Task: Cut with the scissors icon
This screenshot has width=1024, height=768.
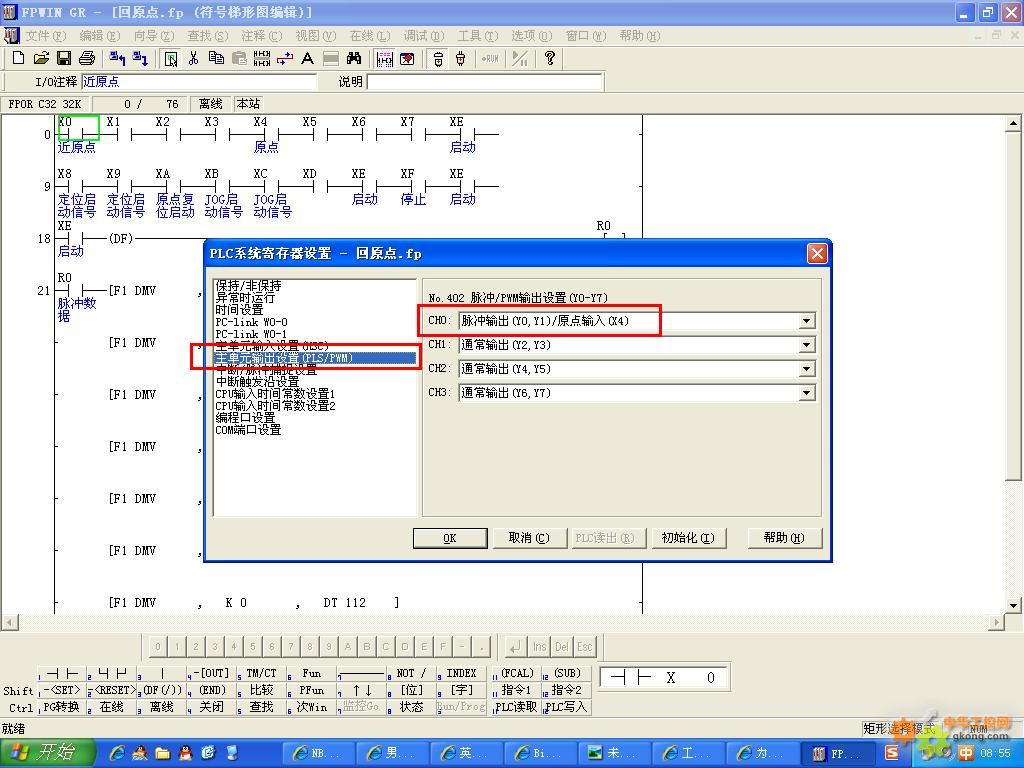Action: point(193,59)
